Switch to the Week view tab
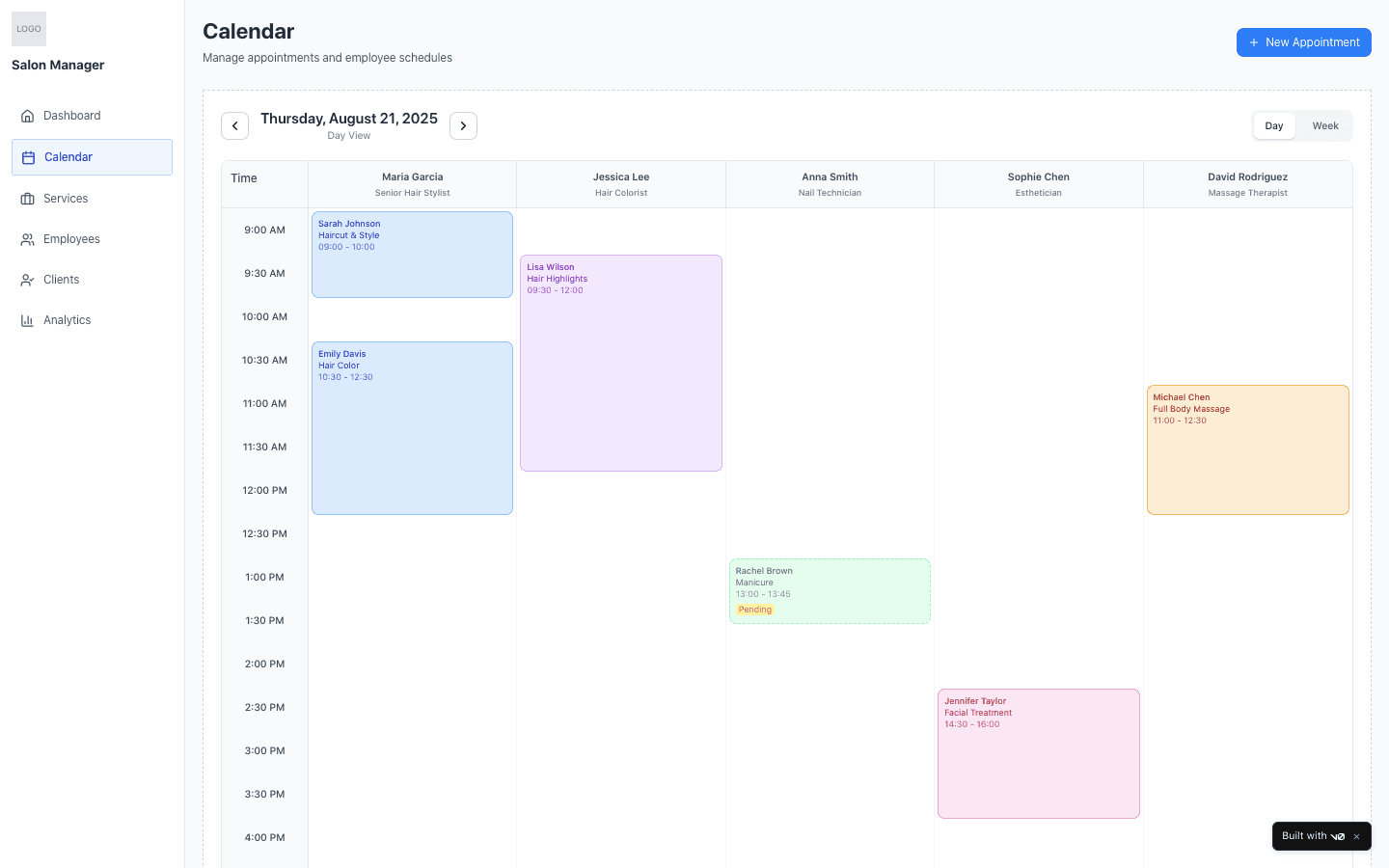Screen dimensions: 1389x868 [x=1325, y=125]
